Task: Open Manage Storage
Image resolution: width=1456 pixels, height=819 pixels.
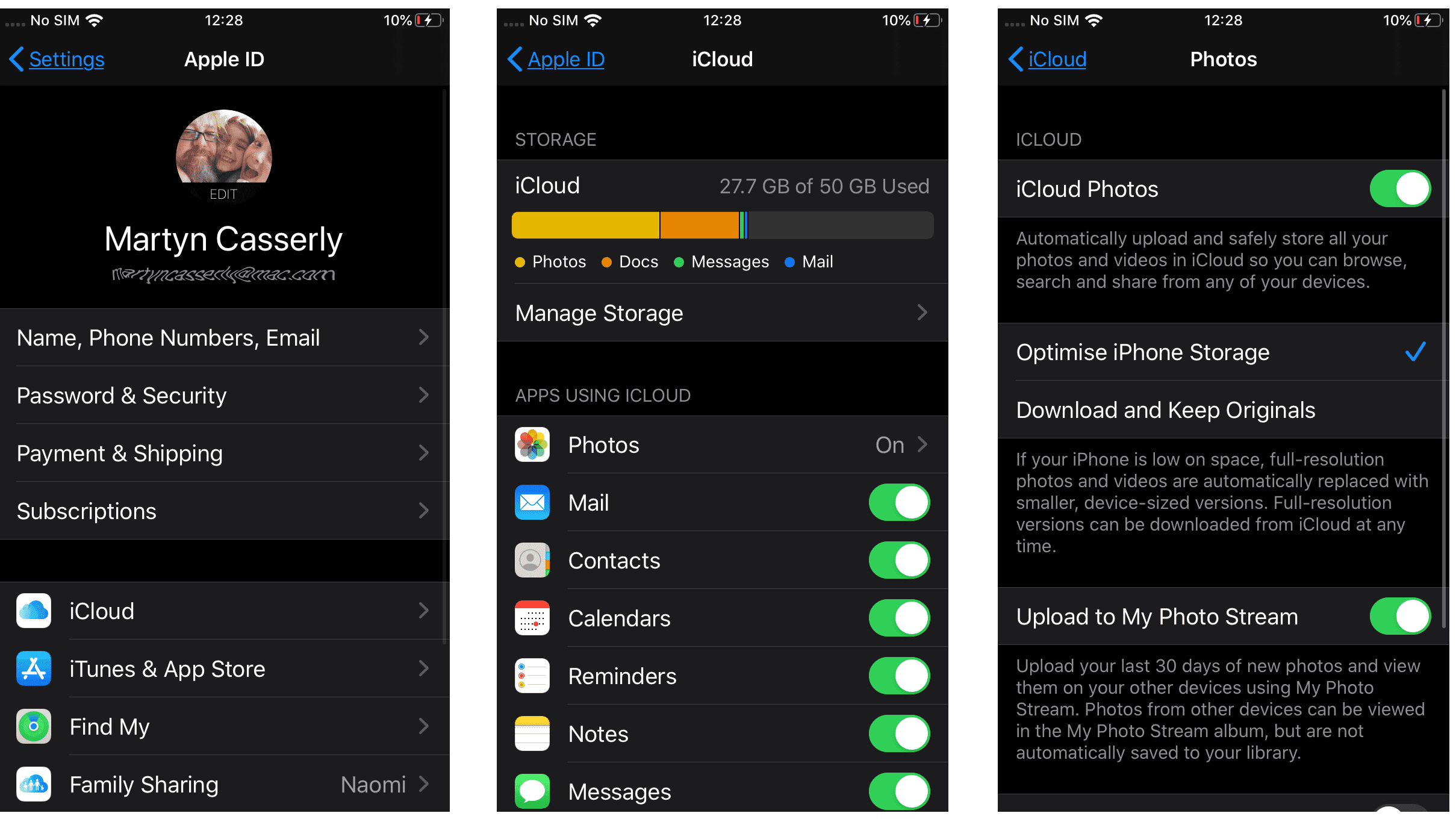Action: pyautogui.click(x=723, y=313)
